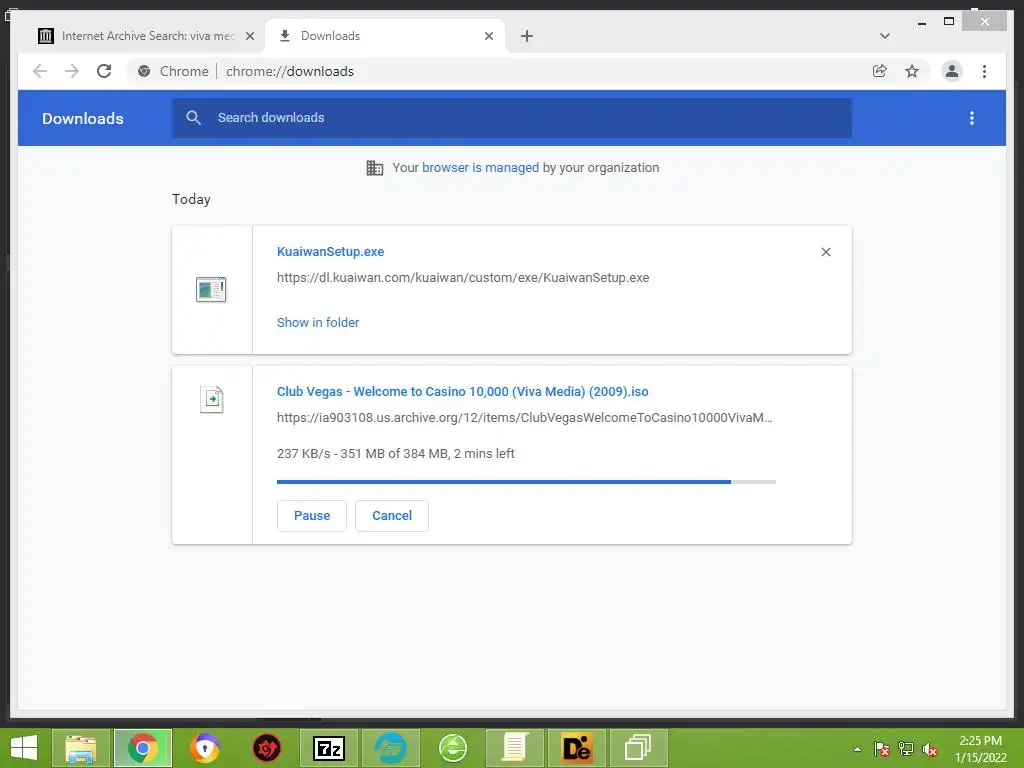The width and height of the screenshot is (1024, 768).
Task: Open the Downloads page more actions menu
Action: click(972, 118)
